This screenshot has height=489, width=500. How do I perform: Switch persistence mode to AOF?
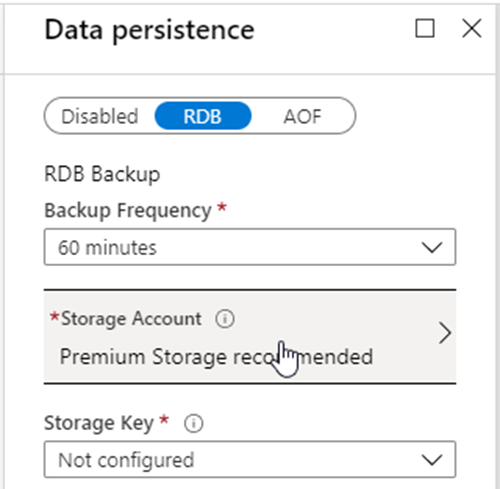tap(302, 116)
